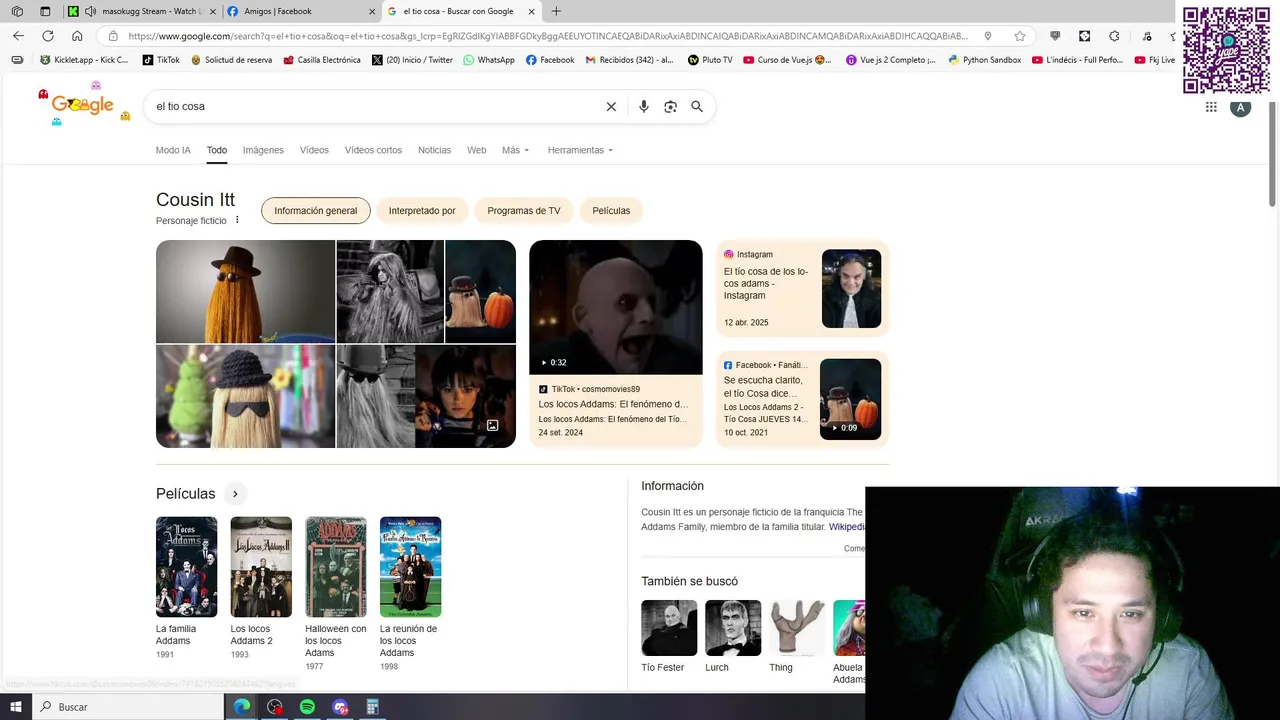Open the browser home icon
1280x720 pixels.
click(x=77, y=36)
